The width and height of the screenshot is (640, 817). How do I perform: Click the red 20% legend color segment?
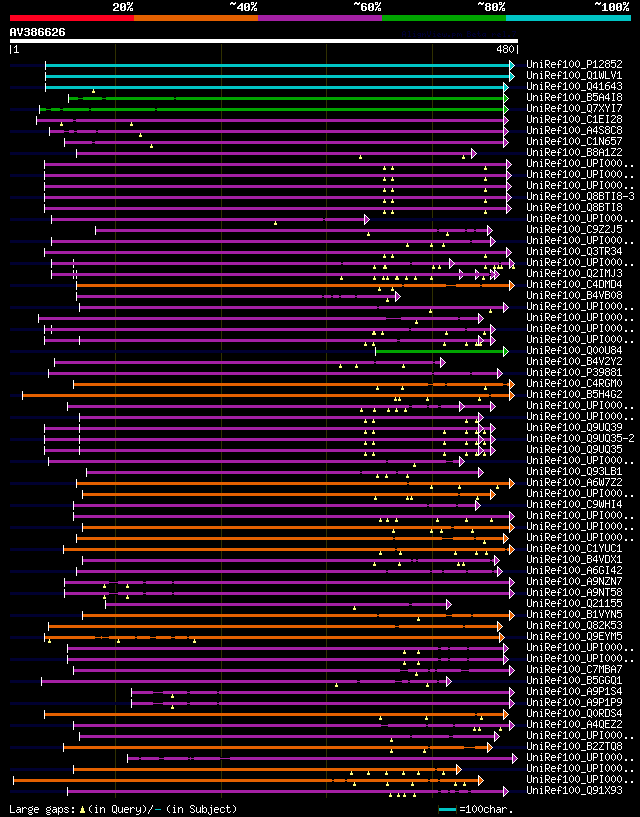click(x=72, y=18)
